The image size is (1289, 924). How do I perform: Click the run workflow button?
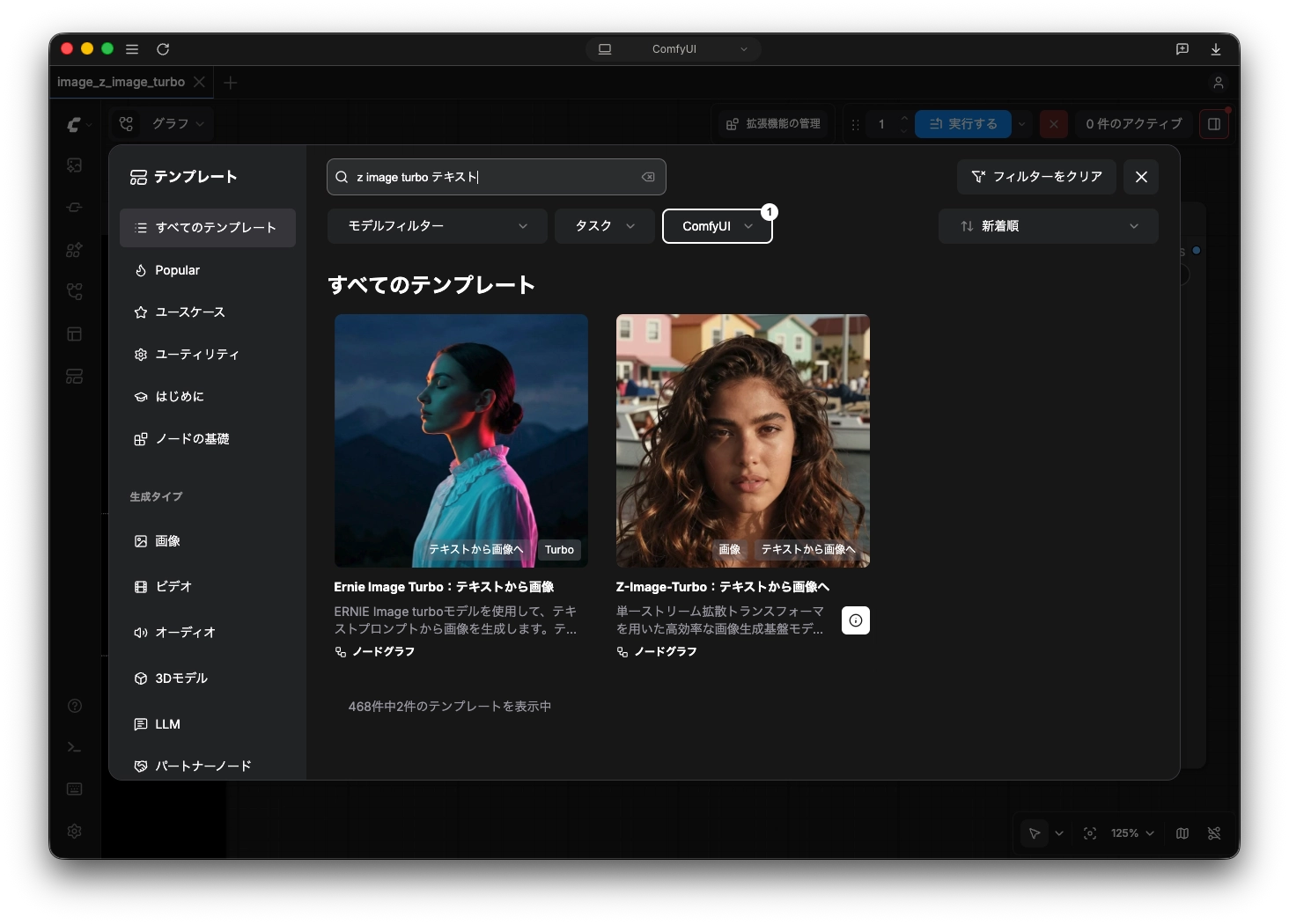tap(963, 124)
